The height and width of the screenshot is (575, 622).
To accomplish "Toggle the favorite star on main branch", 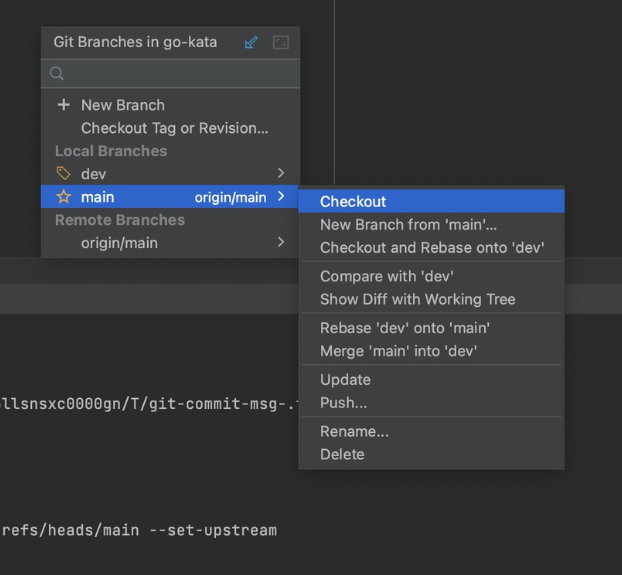I will (64, 197).
